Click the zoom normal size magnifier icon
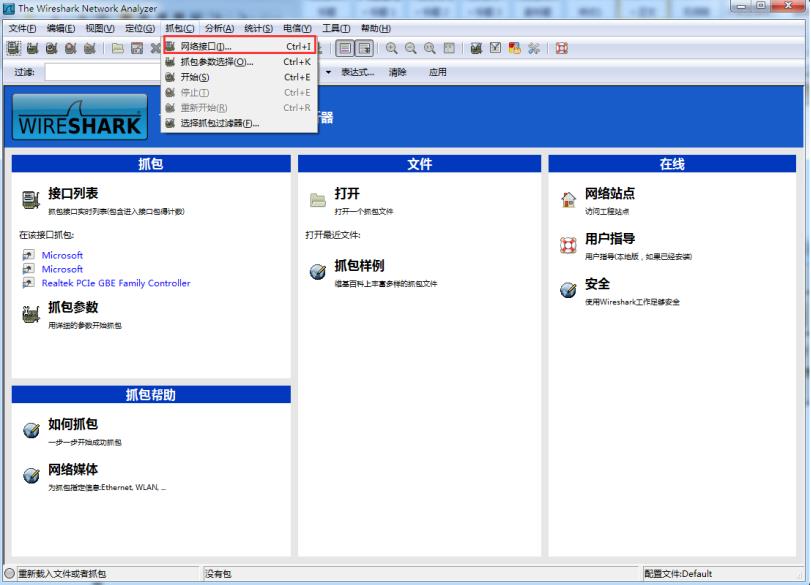This screenshot has height=585, width=811. pos(430,49)
